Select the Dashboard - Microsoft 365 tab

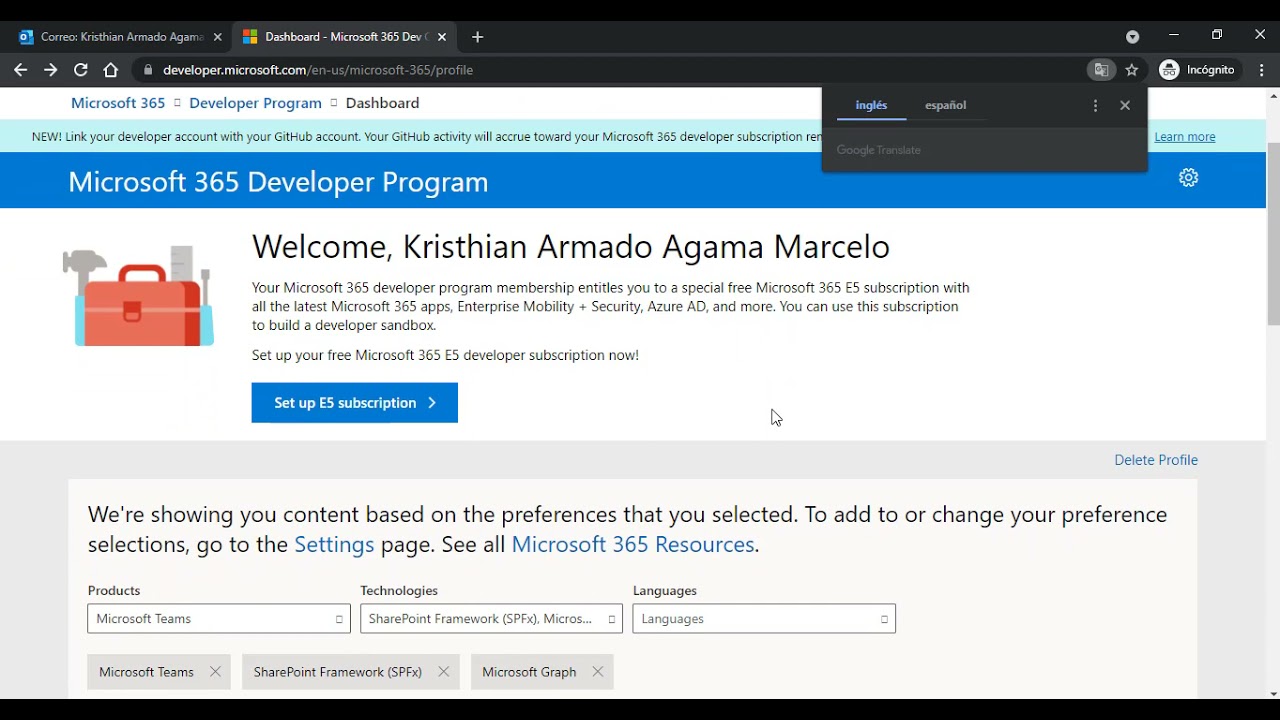[x=345, y=37]
